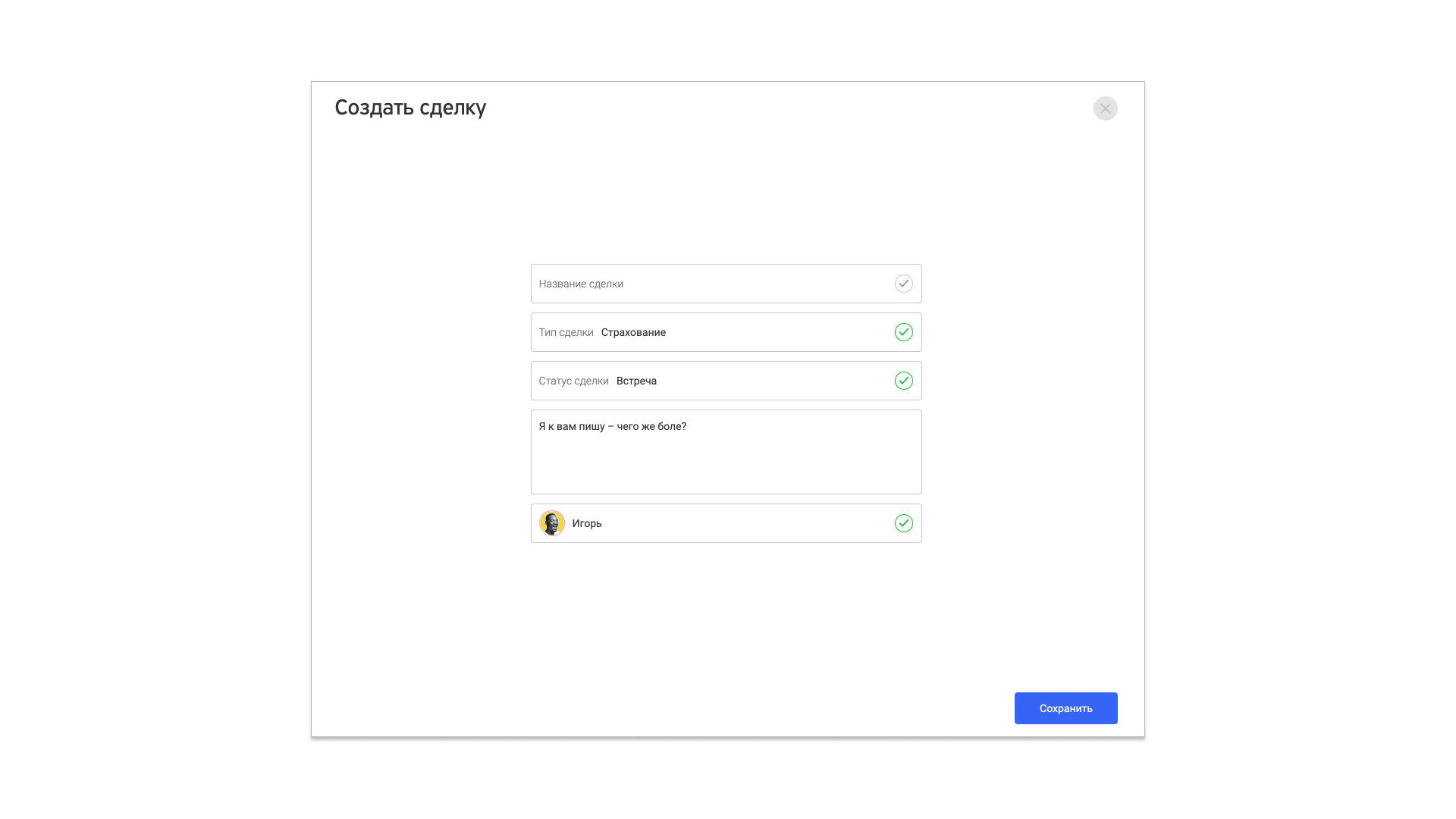Click the green checkmark in Тип сделки
Viewport: 1456px width, 819px height.
903,332
